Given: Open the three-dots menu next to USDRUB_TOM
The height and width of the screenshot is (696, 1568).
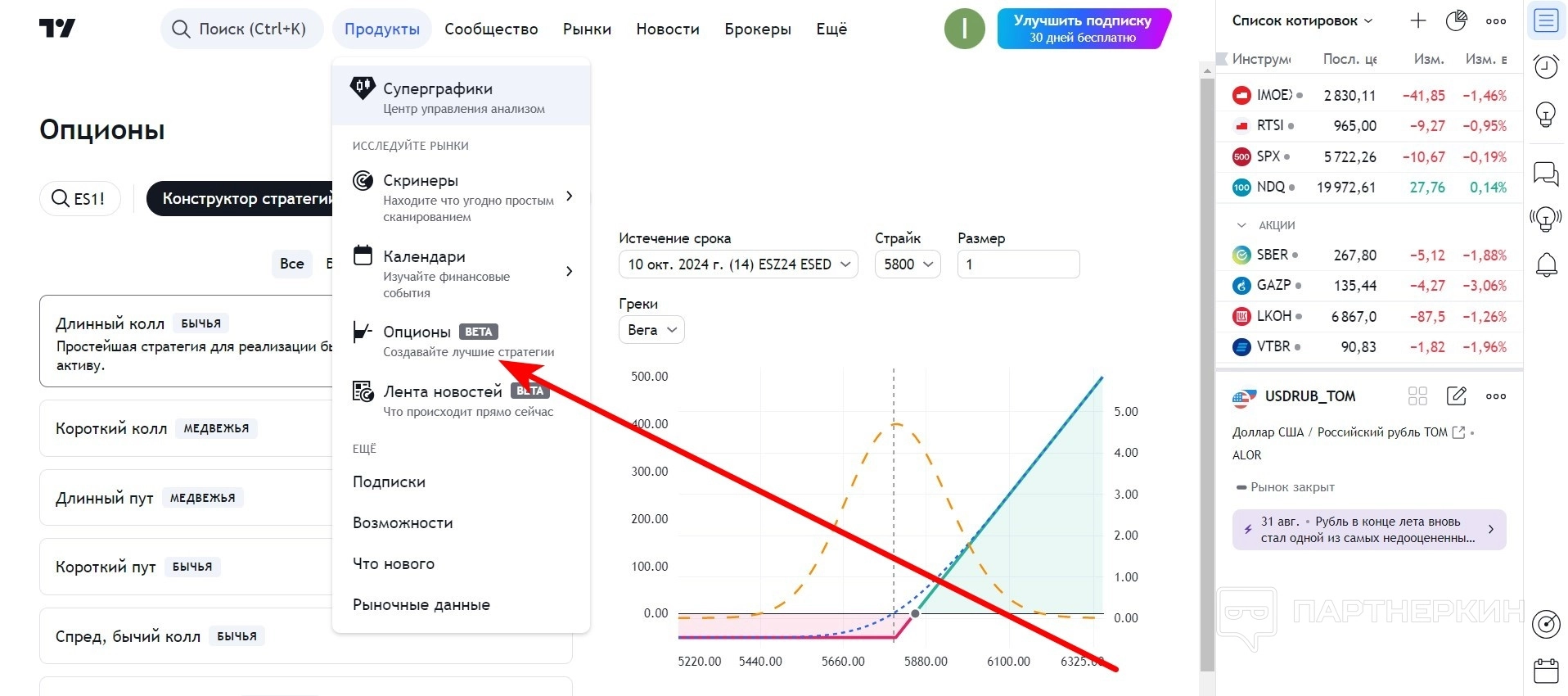Looking at the screenshot, I should coord(1496,396).
